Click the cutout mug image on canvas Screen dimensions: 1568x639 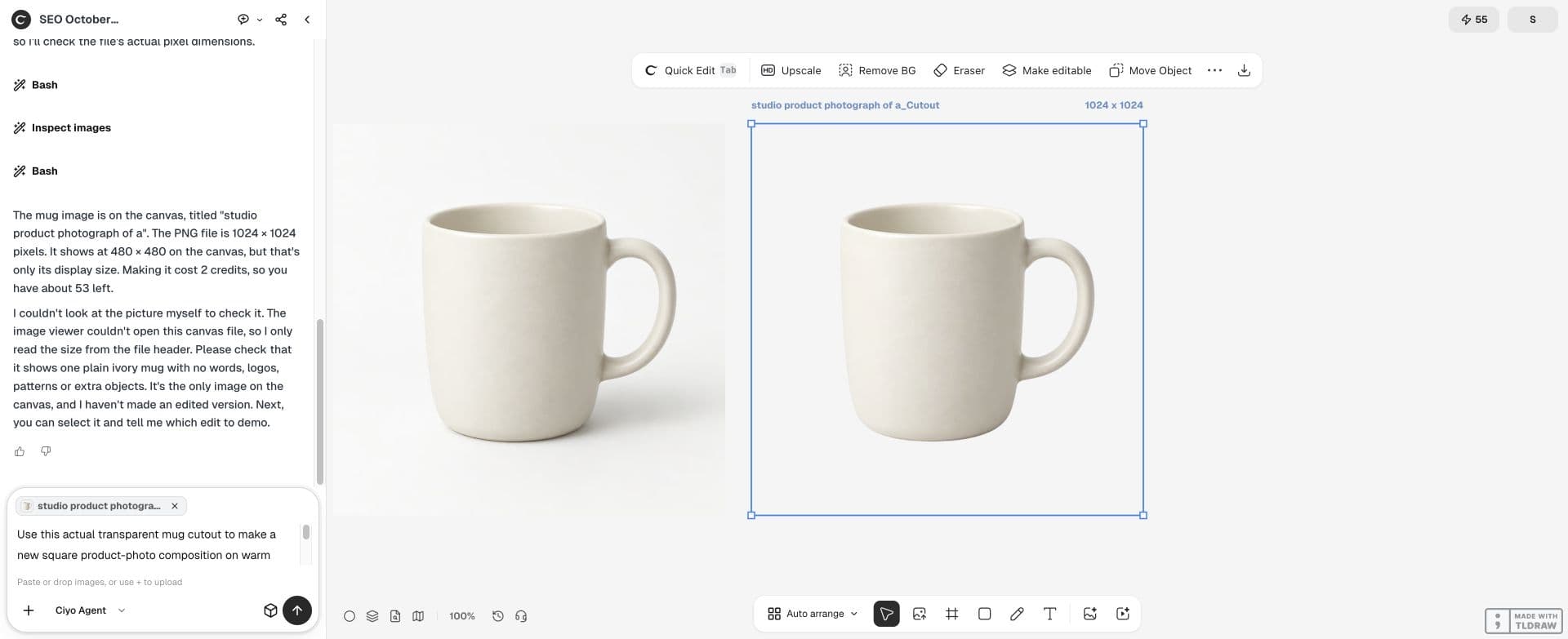(x=947, y=319)
